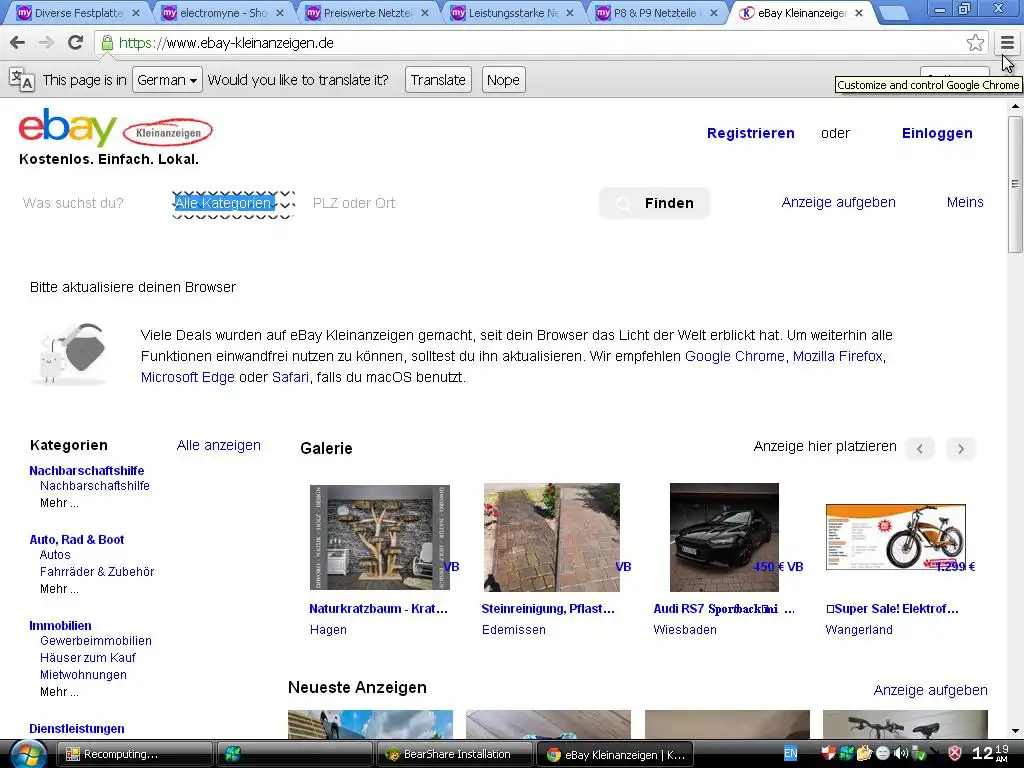This screenshot has width=1024, height=768.
Task: Open the German language dropdown
Action: pos(167,80)
